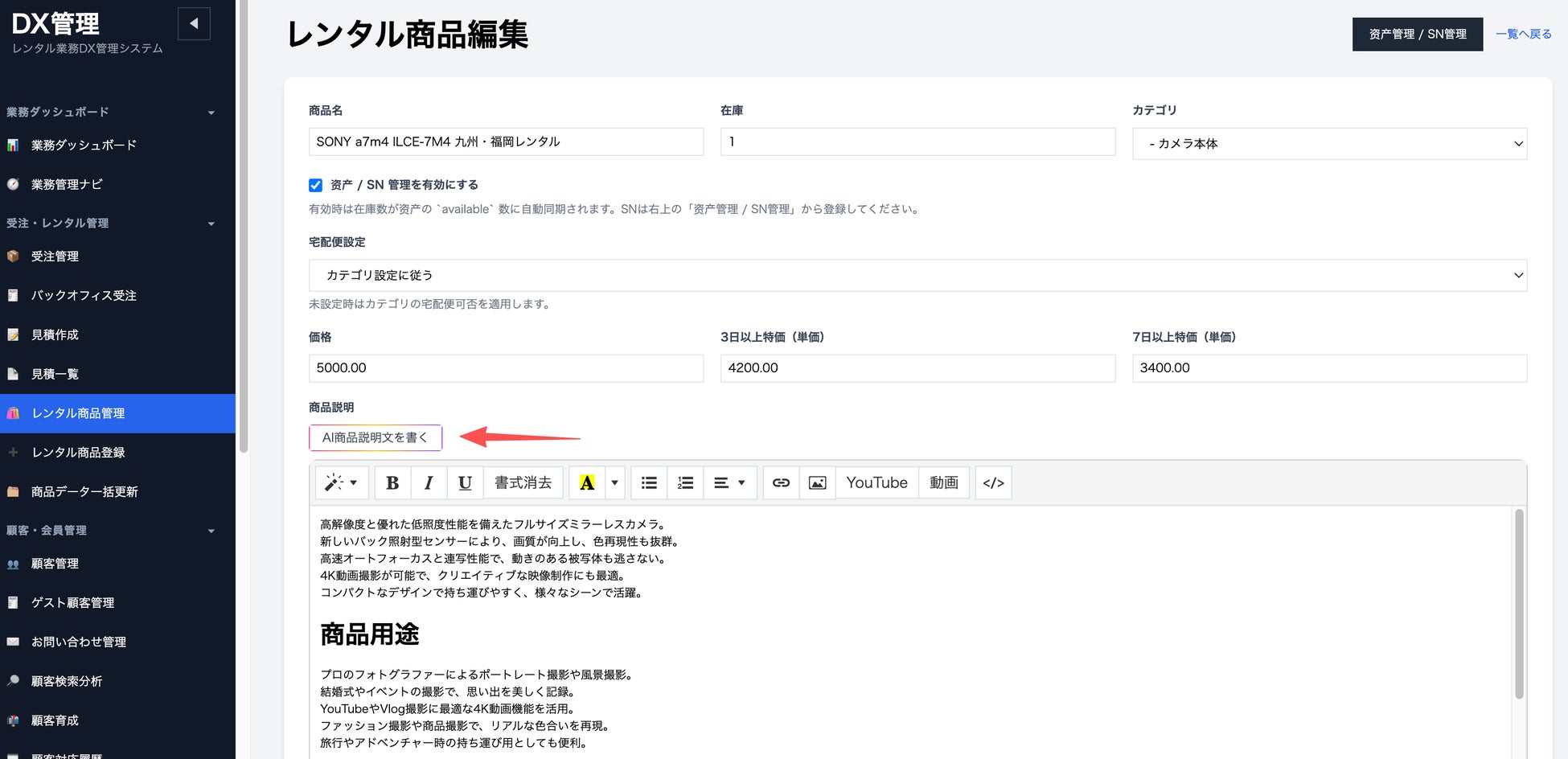Click the 3日以上特価 input field
The image size is (1568, 759).
[x=917, y=368]
